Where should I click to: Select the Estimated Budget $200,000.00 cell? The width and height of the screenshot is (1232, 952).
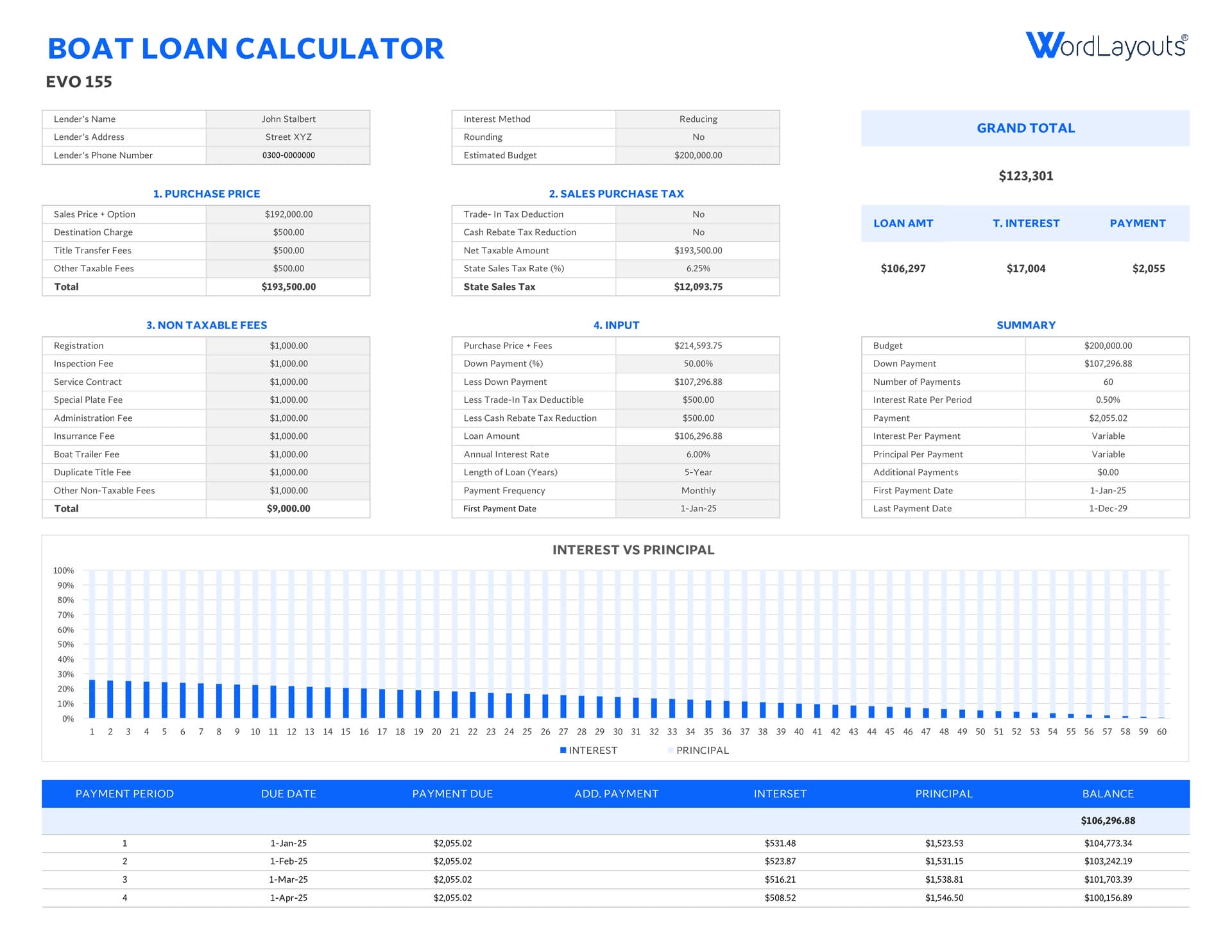pos(697,155)
